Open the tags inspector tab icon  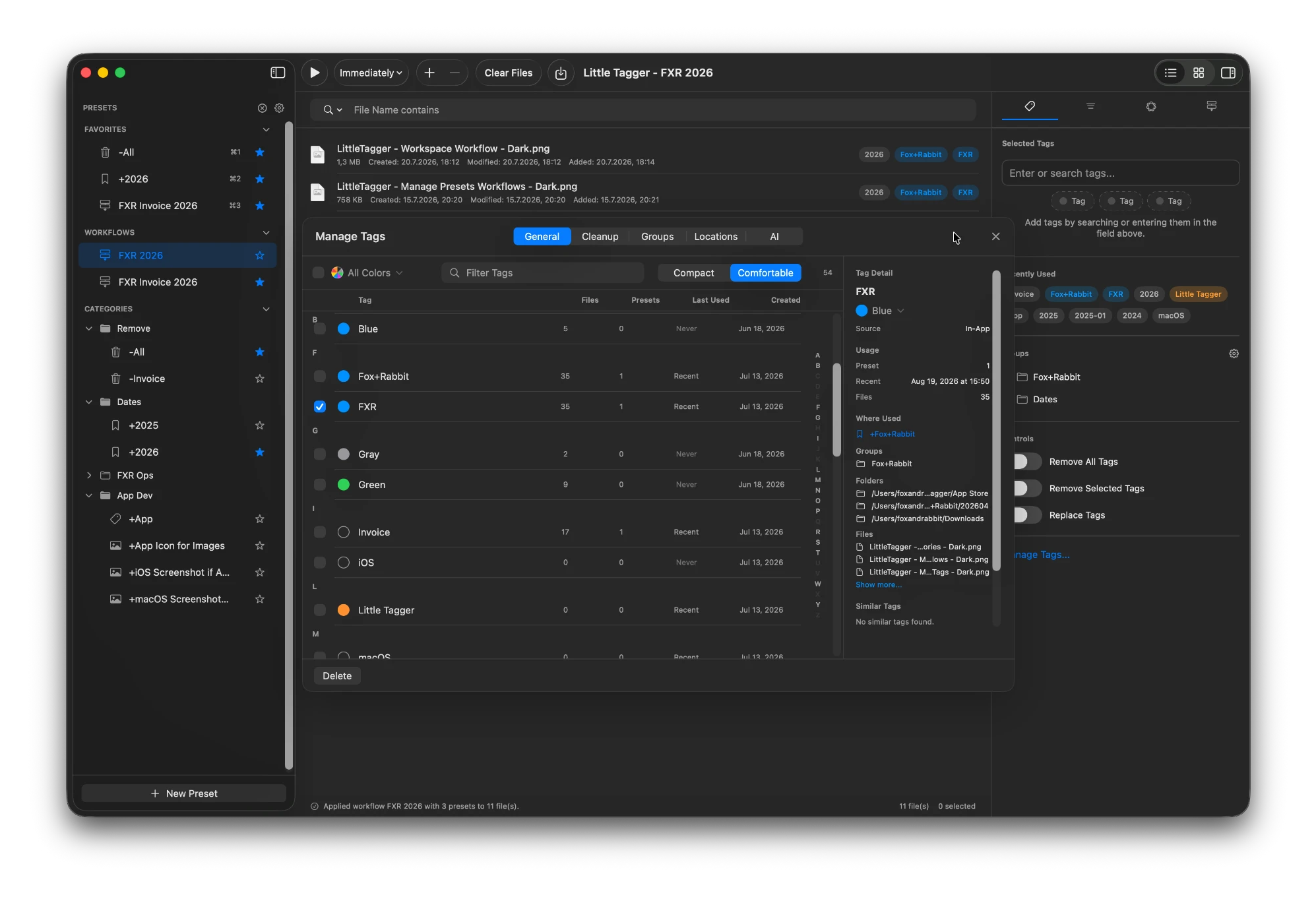click(x=1030, y=106)
